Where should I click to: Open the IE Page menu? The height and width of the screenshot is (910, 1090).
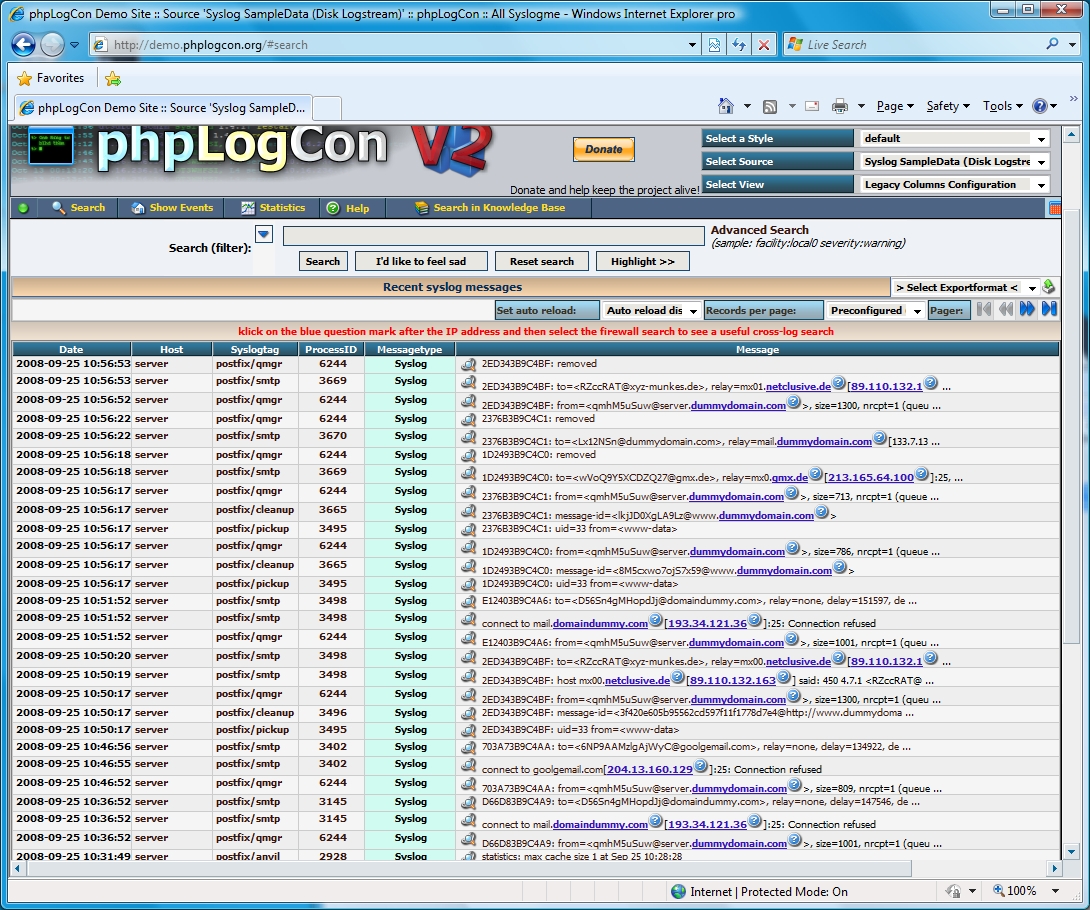pyautogui.click(x=895, y=106)
